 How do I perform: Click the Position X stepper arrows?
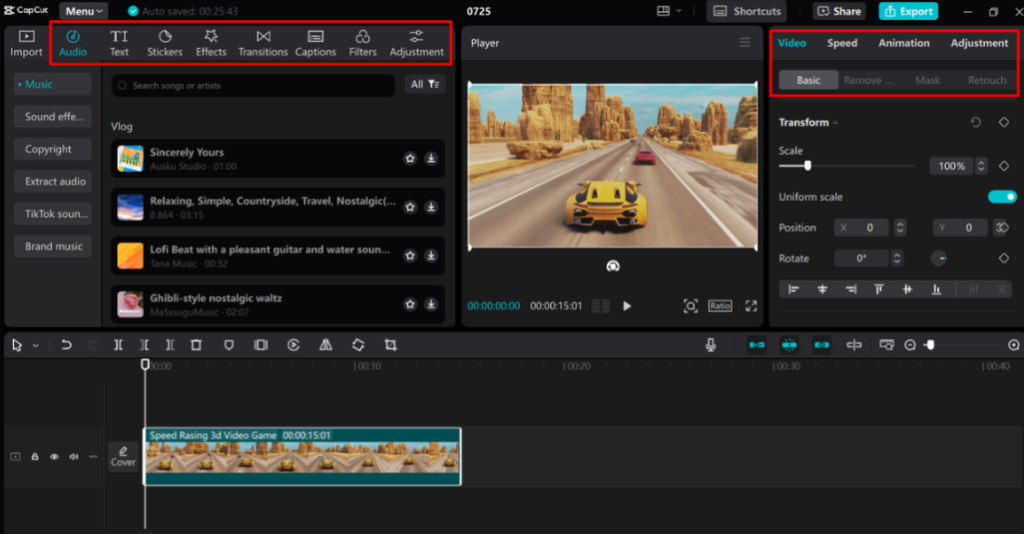[x=900, y=228]
